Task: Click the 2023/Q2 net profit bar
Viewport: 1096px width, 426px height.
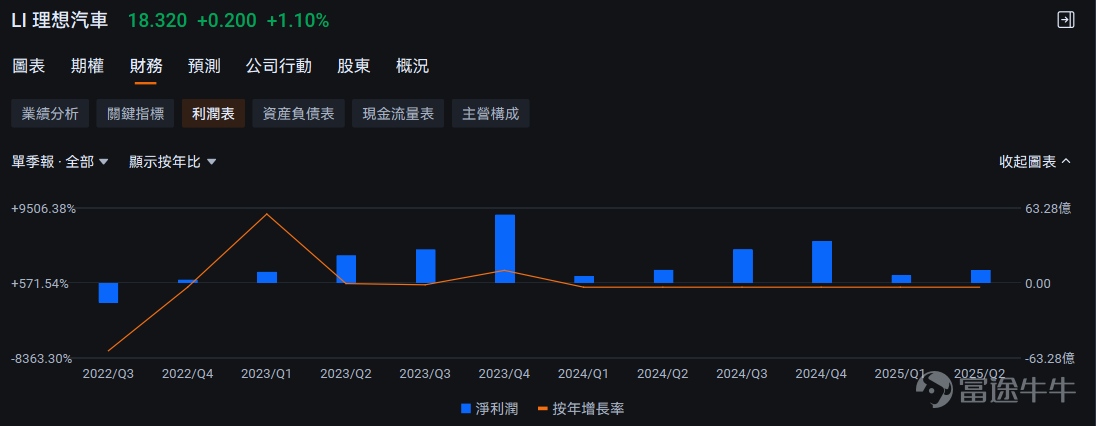Action: click(x=346, y=269)
